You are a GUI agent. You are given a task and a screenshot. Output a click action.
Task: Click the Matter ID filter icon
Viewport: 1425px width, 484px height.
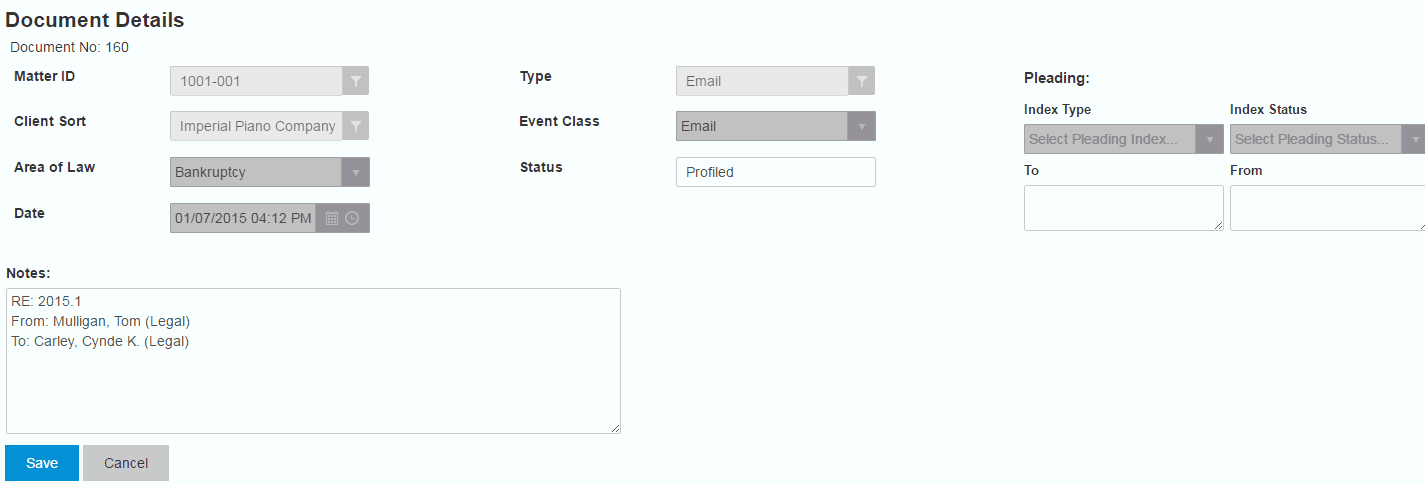point(356,81)
